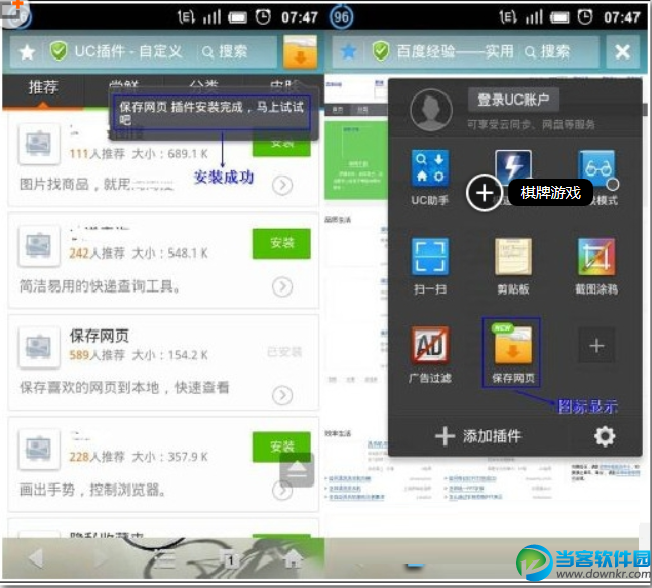Click text 保存喜欢的网页到本地，快速查看
Viewport: 652px width, 588px height.
click(124, 388)
